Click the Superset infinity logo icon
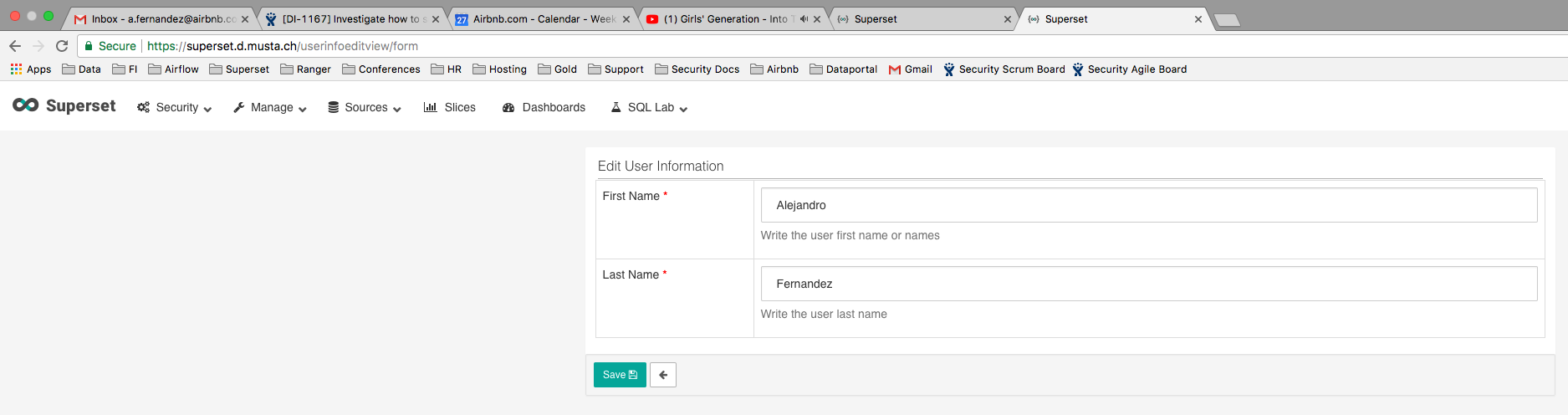The image size is (1568, 415). 26,105
